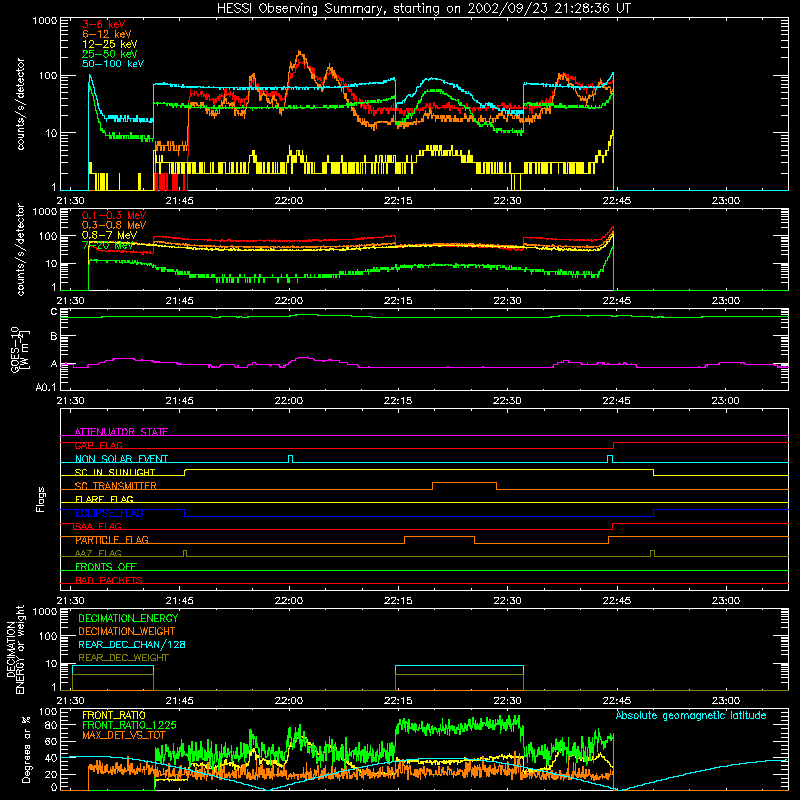The image size is (800, 800).
Task: Click the Flags vertical axis title
Action: (x=41, y=499)
